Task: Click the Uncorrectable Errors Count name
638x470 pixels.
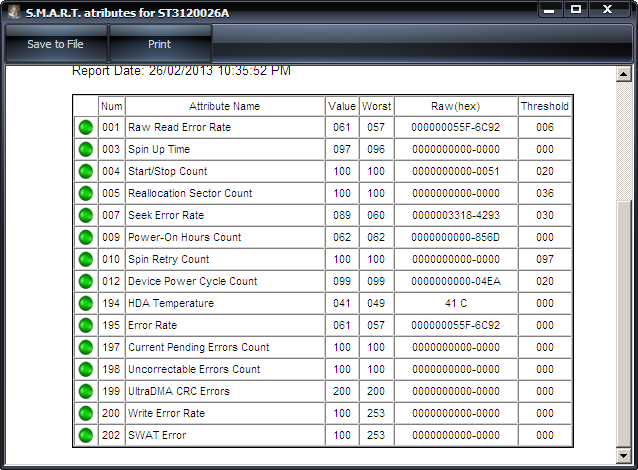Action: (x=194, y=369)
